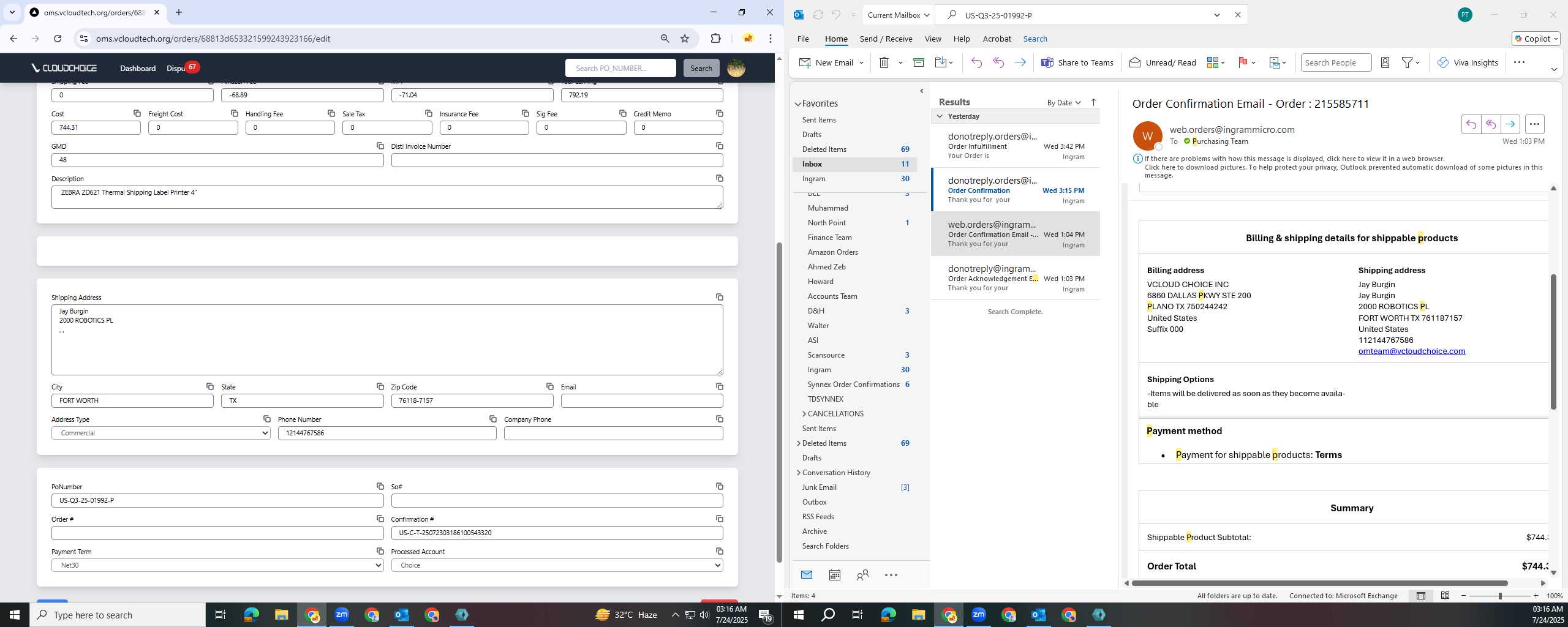Click the omteam@vcloudchoice.com email link
This screenshot has height=627, width=1568.
(1411, 351)
